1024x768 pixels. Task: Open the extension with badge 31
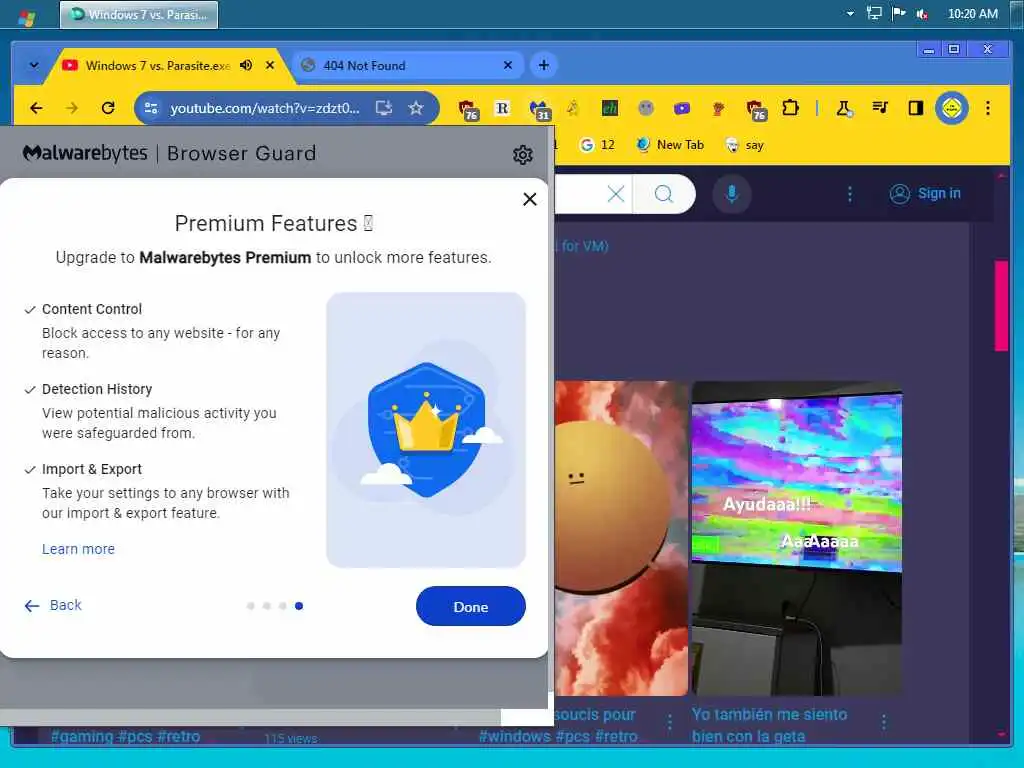pyautogui.click(x=539, y=109)
